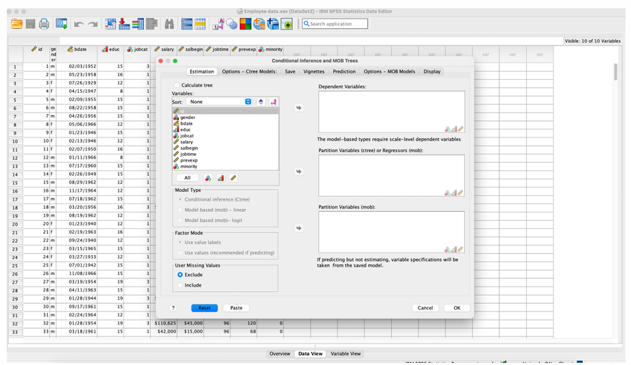
Task: Click the binoculars Find icon
Action: coord(169,24)
